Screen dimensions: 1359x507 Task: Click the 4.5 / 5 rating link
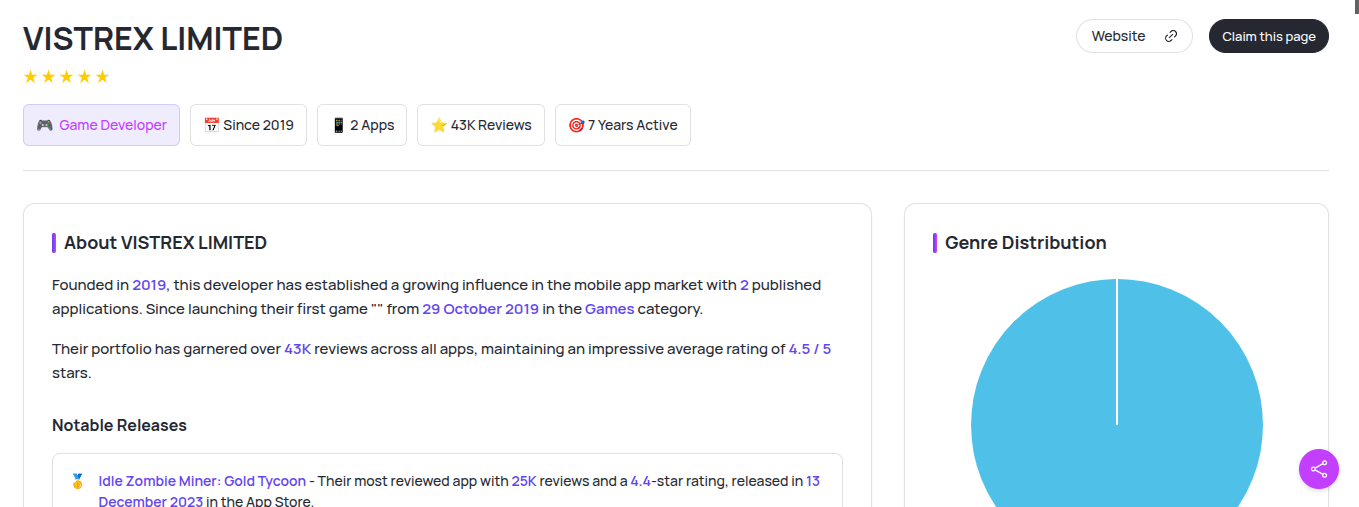(809, 349)
